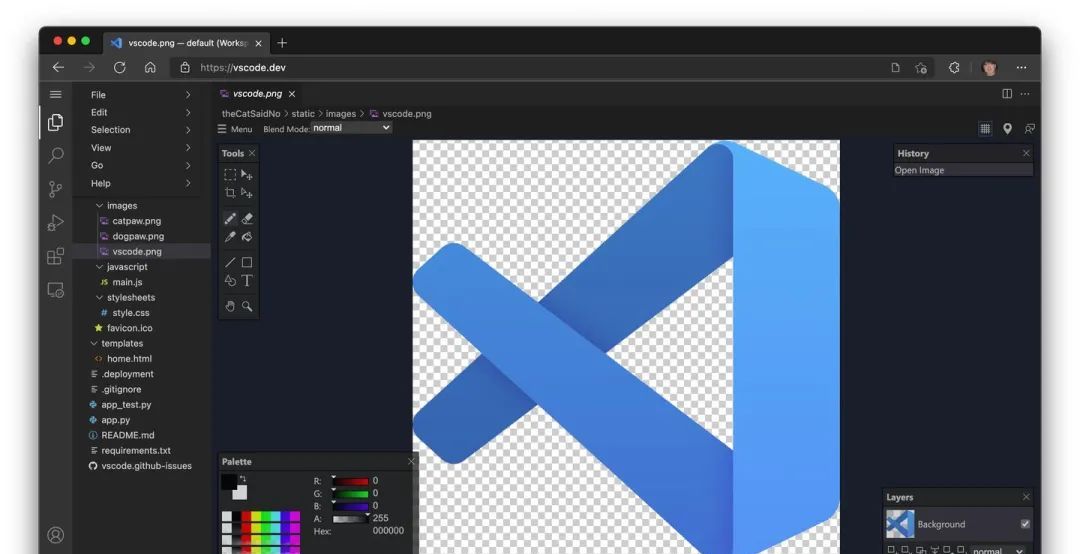Click the Hex value 000000 field
This screenshot has height=554, width=1080.
click(x=388, y=531)
